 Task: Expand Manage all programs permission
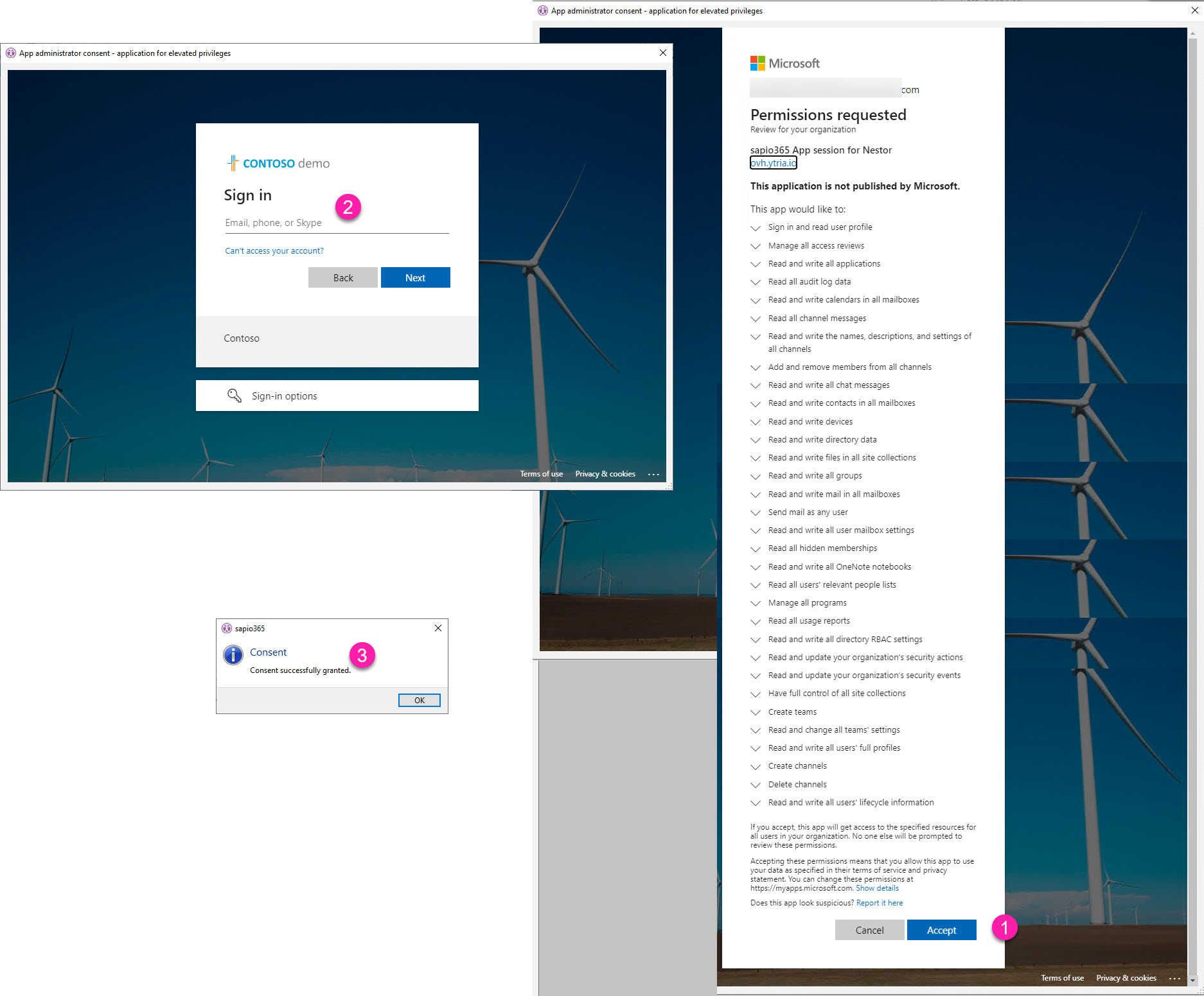[756, 603]
